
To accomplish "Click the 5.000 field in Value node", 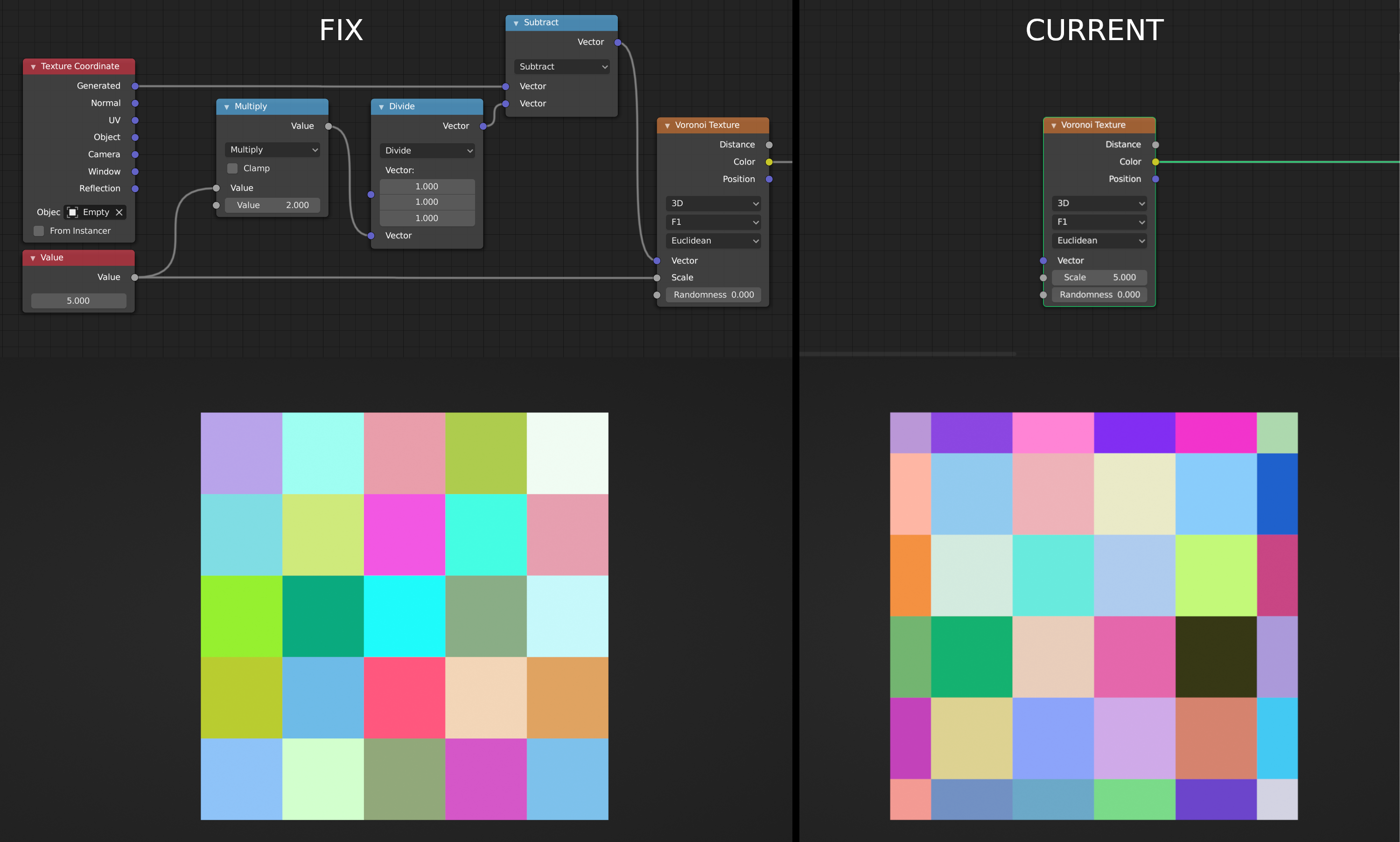I will click(79, 301).
